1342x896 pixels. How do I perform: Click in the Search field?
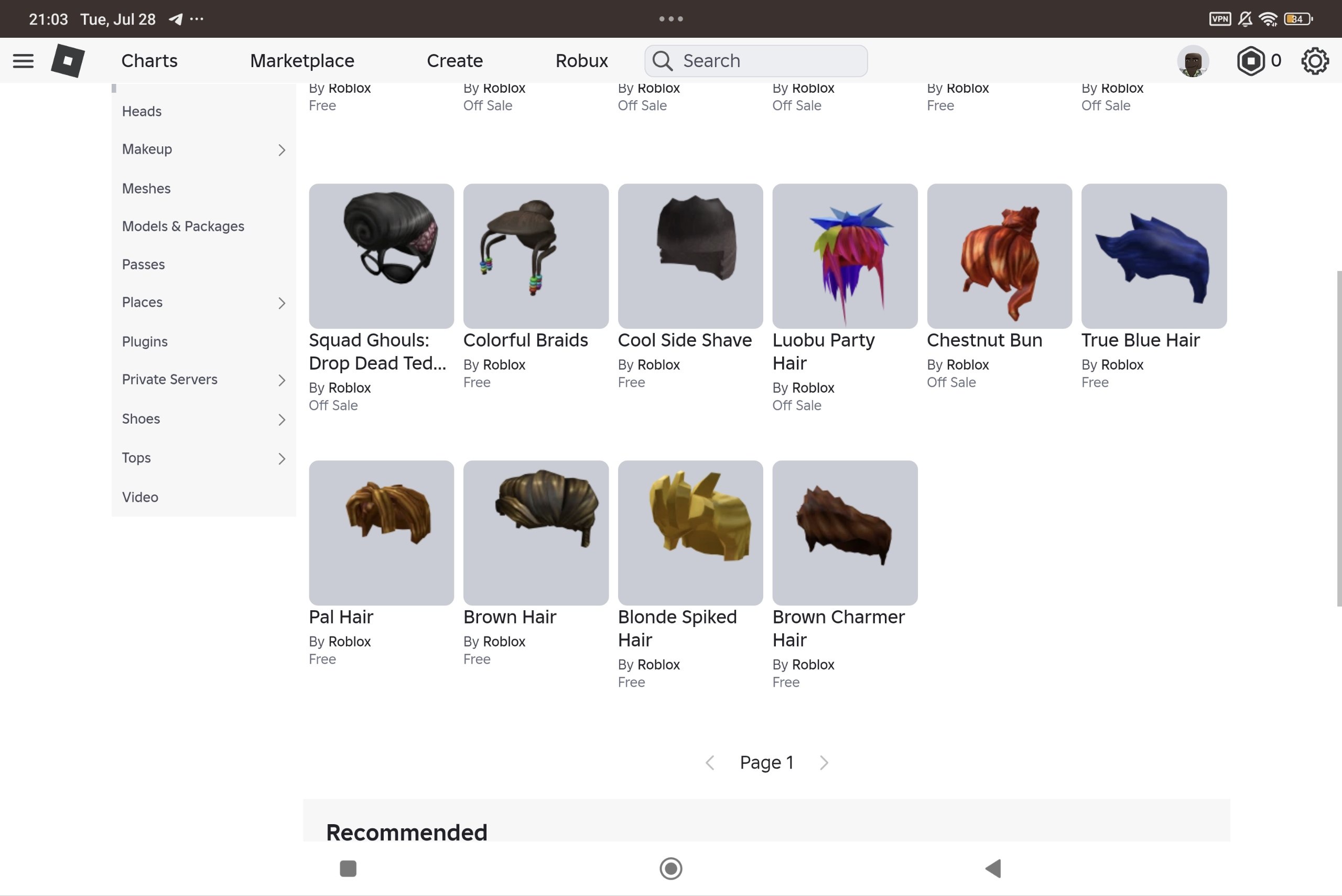pyautogui.click(x=756, y=61)
